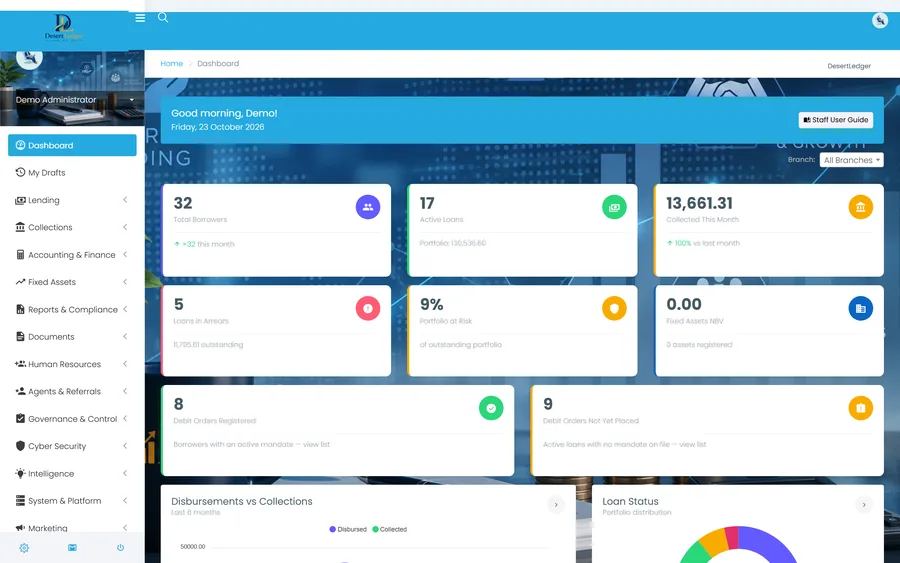
Task: Click the Intelligence lightbulb icon
Action: 20,473
